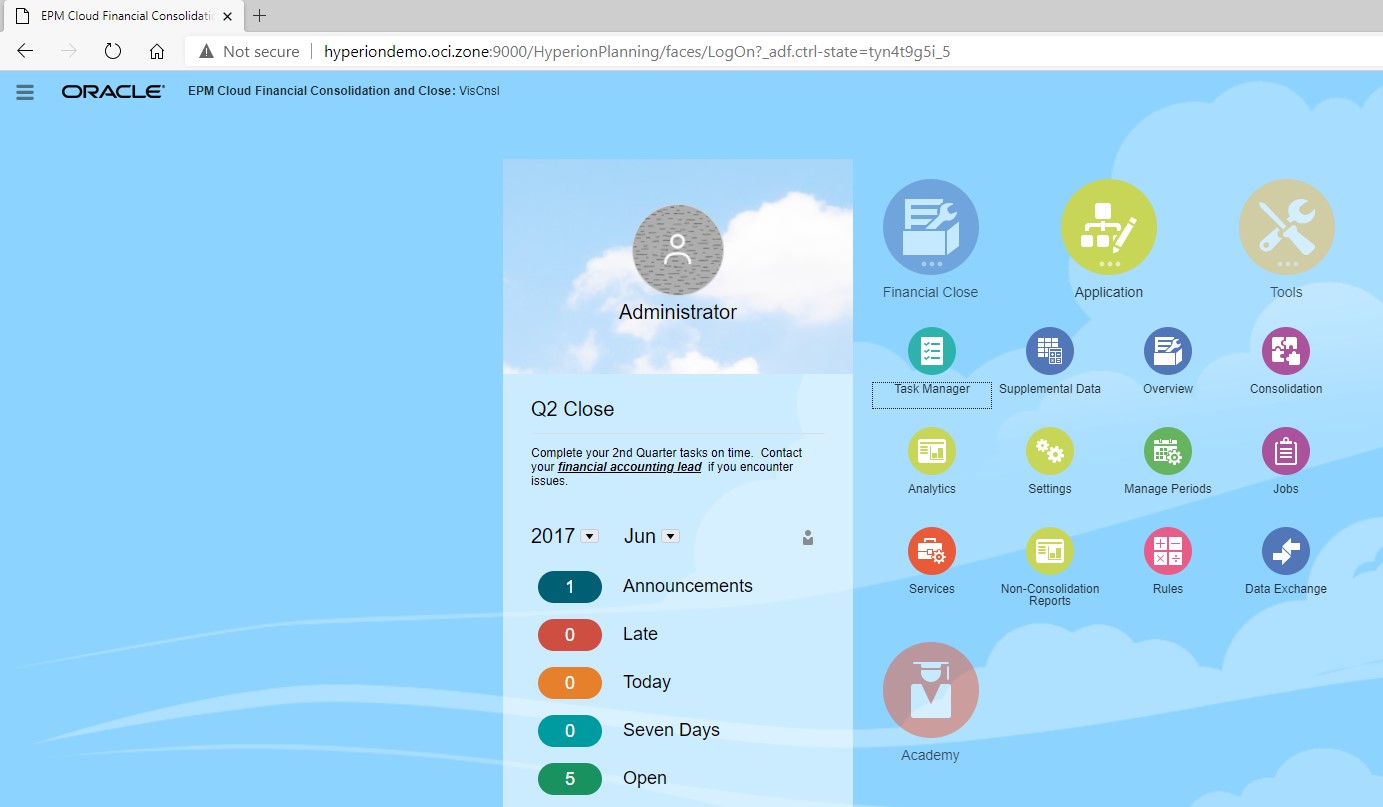Open the Services icon

point(932,551)
